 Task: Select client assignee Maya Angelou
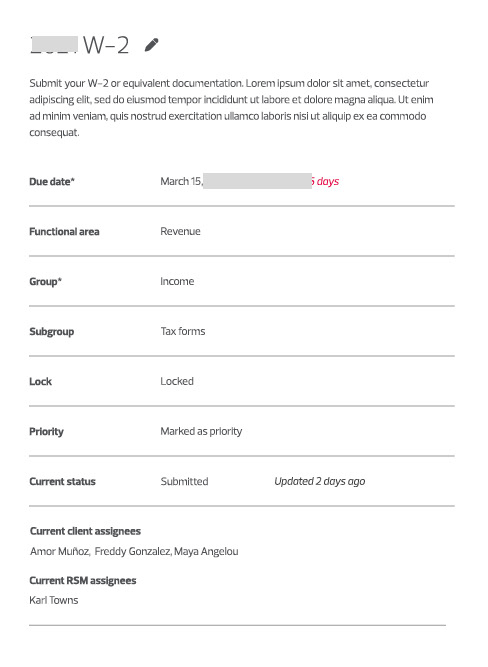tap(206, 551)
